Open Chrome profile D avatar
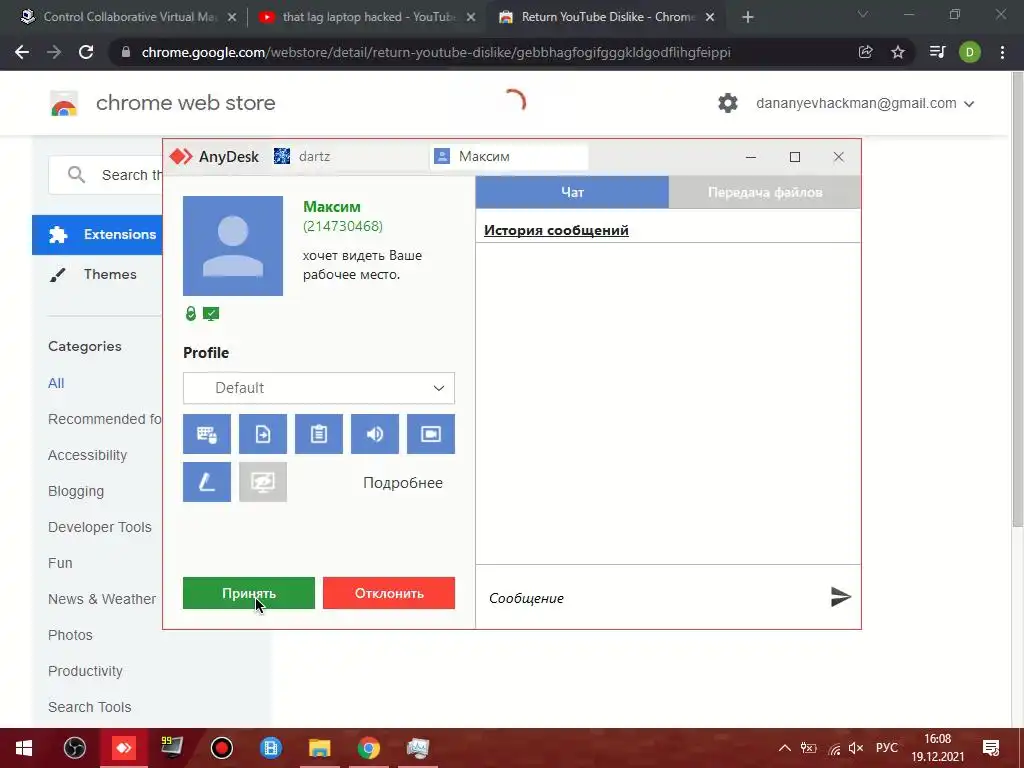Viewport: 1024px width, 768px height. 970,52
